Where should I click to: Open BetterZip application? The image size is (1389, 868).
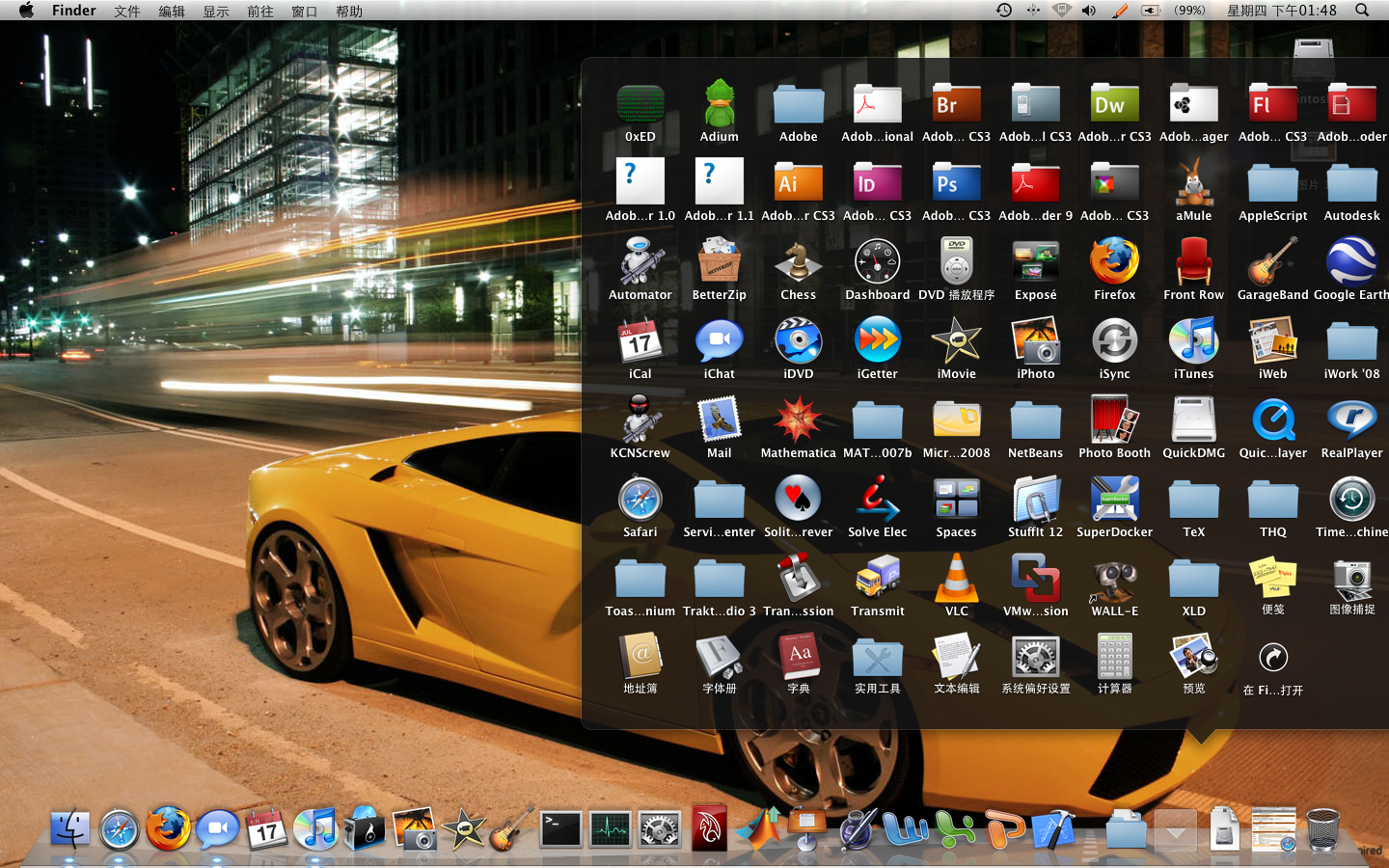[x=720, y=262]
